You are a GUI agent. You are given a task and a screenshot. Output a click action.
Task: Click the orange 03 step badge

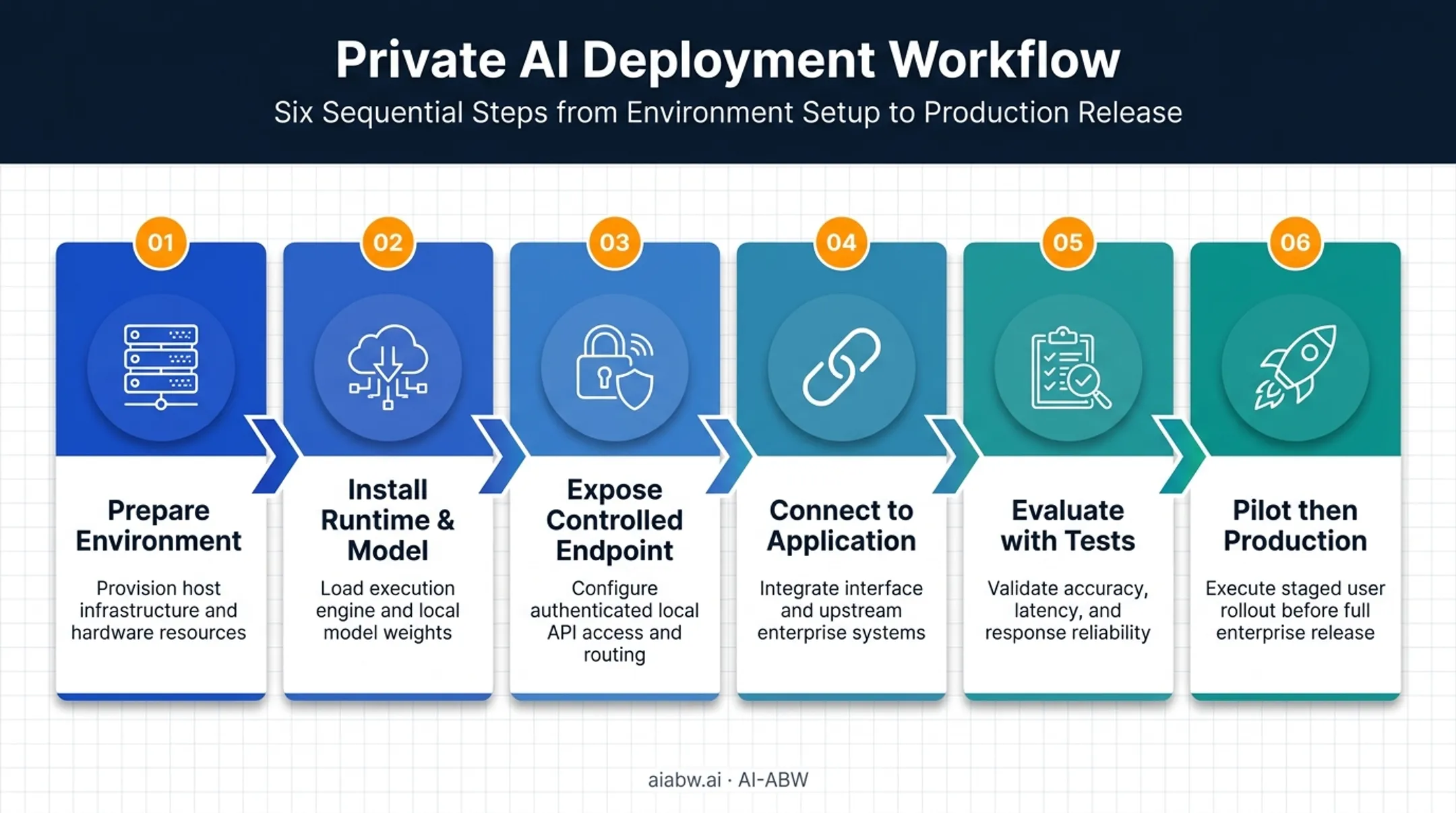point(615,243)
